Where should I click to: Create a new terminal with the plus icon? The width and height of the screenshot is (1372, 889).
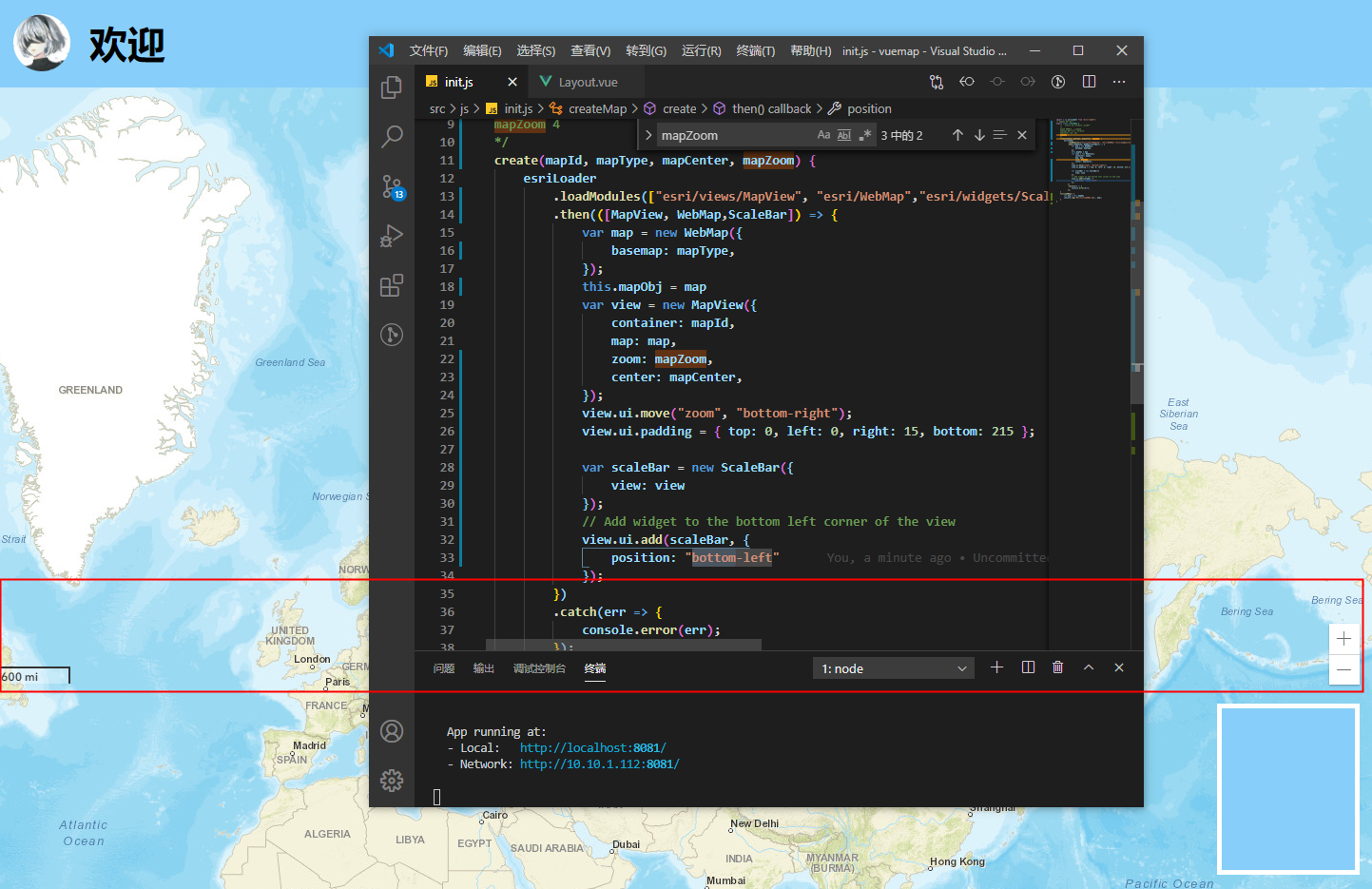996,667
